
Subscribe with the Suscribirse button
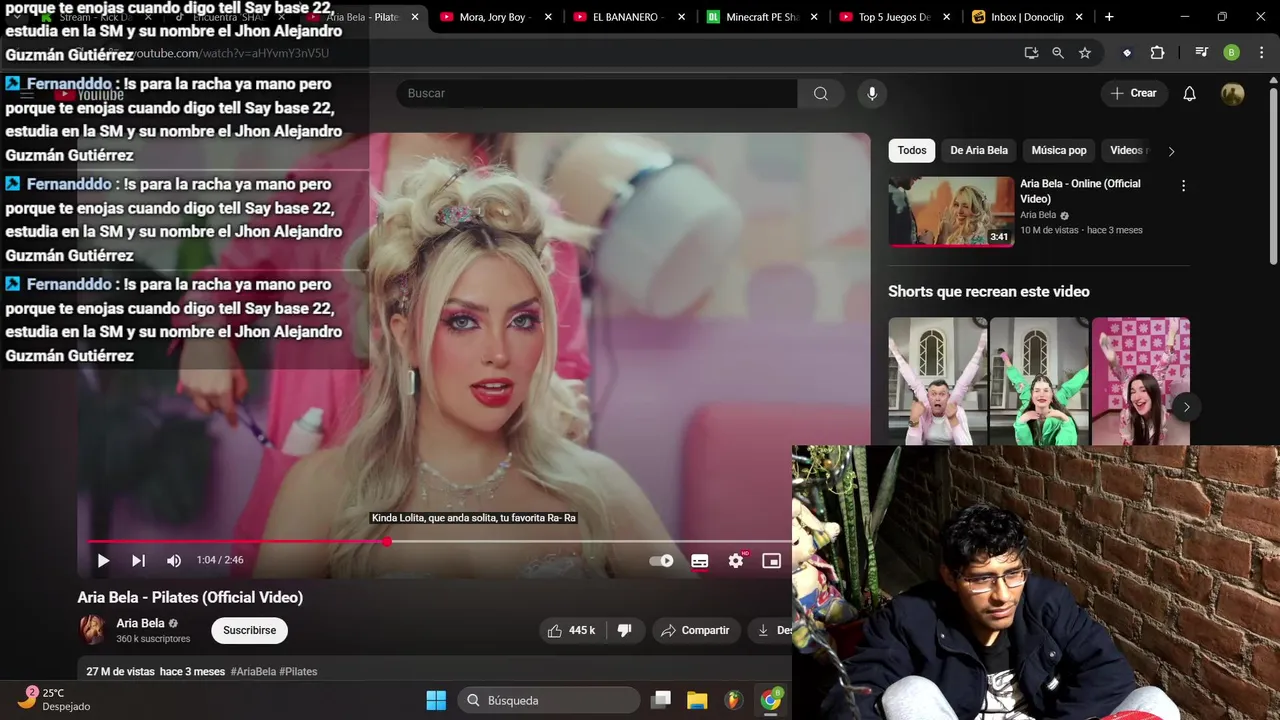click(249, 630)
